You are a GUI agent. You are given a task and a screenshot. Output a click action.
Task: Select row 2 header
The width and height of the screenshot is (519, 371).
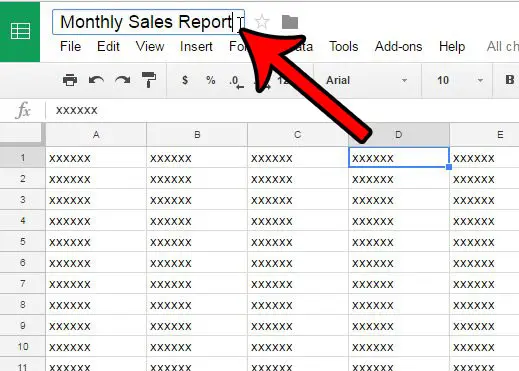tap(22, 178)
